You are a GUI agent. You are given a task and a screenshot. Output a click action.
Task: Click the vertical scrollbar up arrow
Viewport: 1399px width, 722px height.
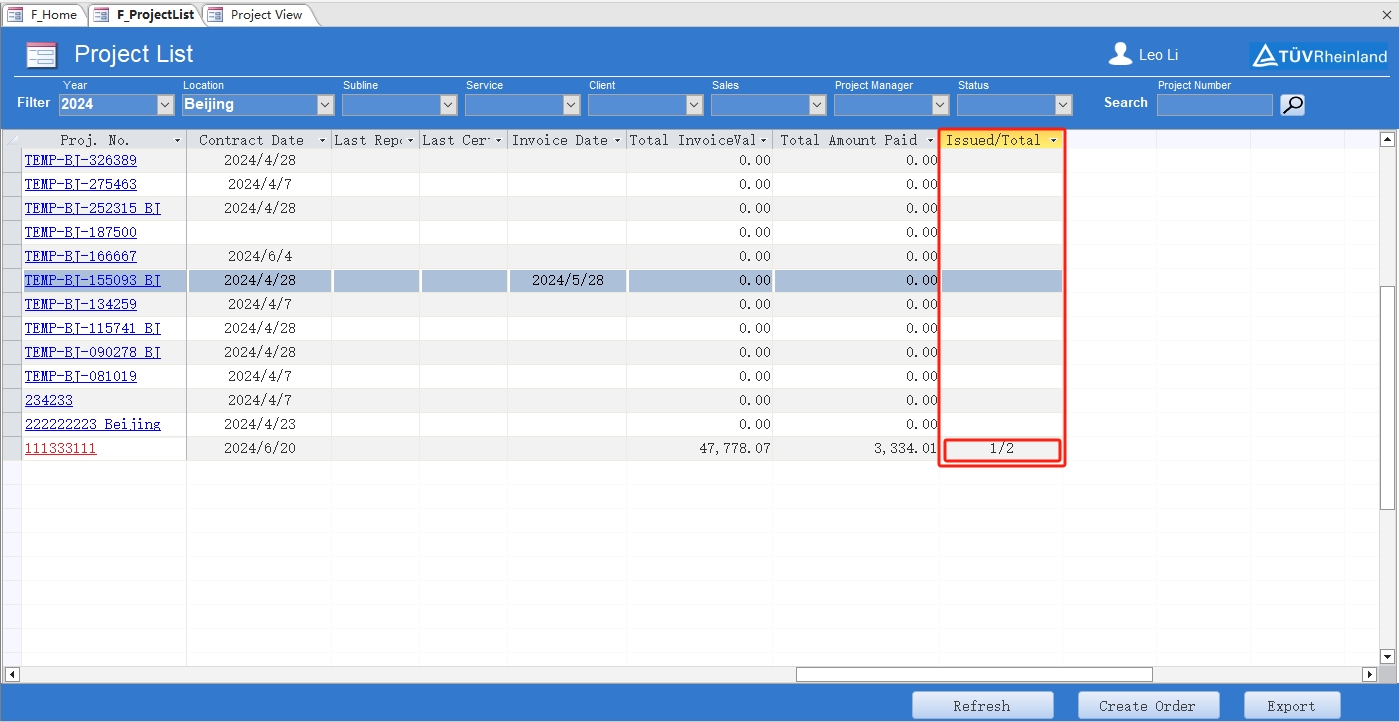(x=1387, y=140)
